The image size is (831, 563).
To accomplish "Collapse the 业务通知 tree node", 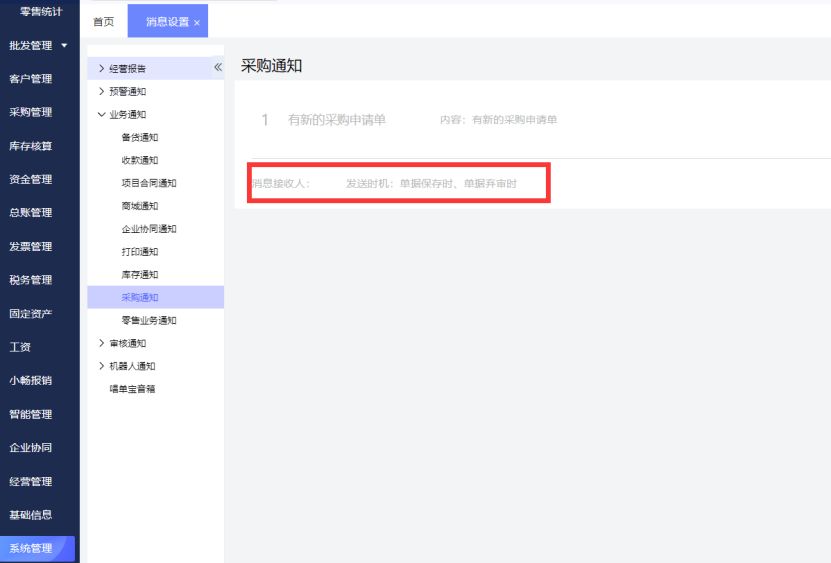I will tap(101, 114).
